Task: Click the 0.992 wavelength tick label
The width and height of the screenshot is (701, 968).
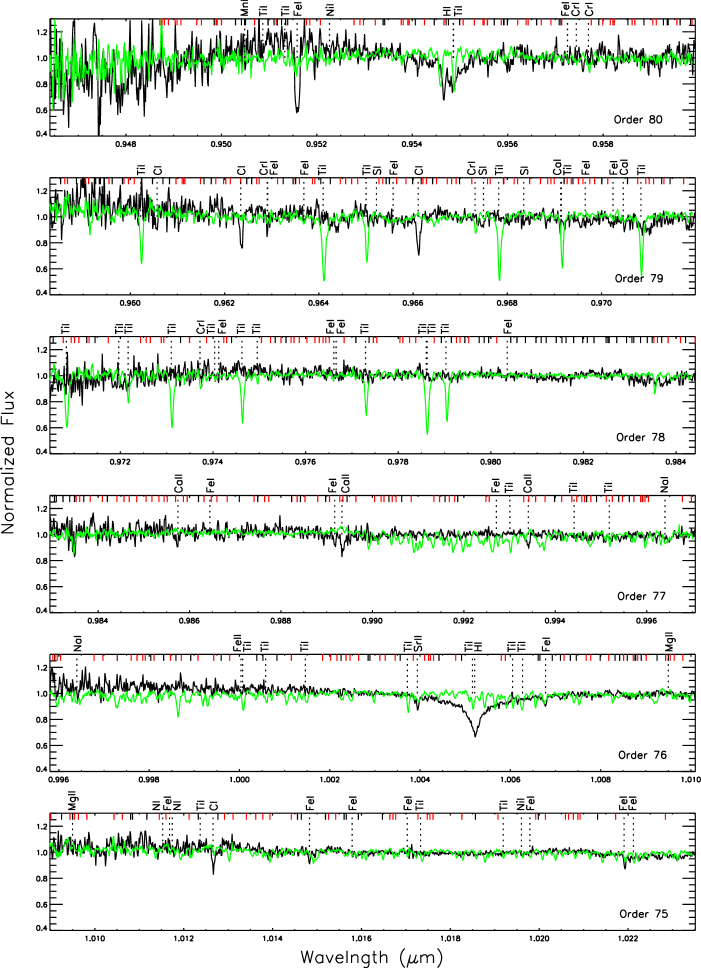Action: pyautogui.click(x=463, y=621)
